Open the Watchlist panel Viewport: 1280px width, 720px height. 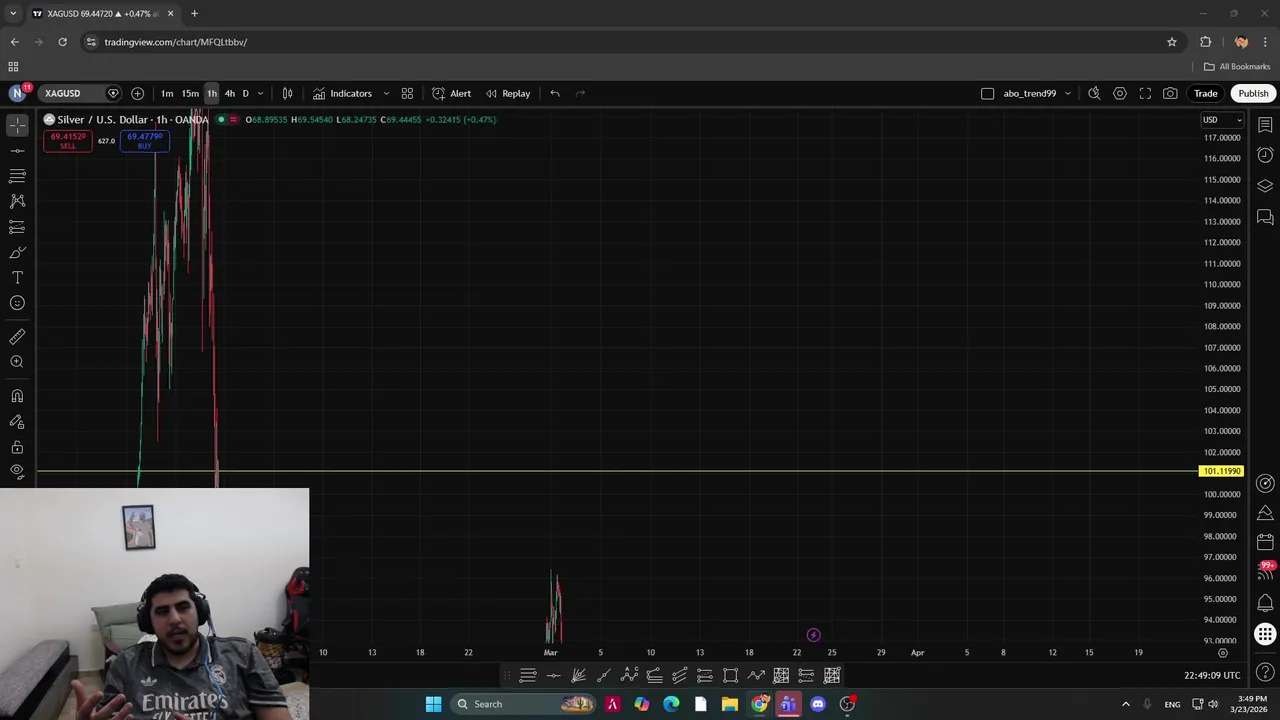[1265, 125]
